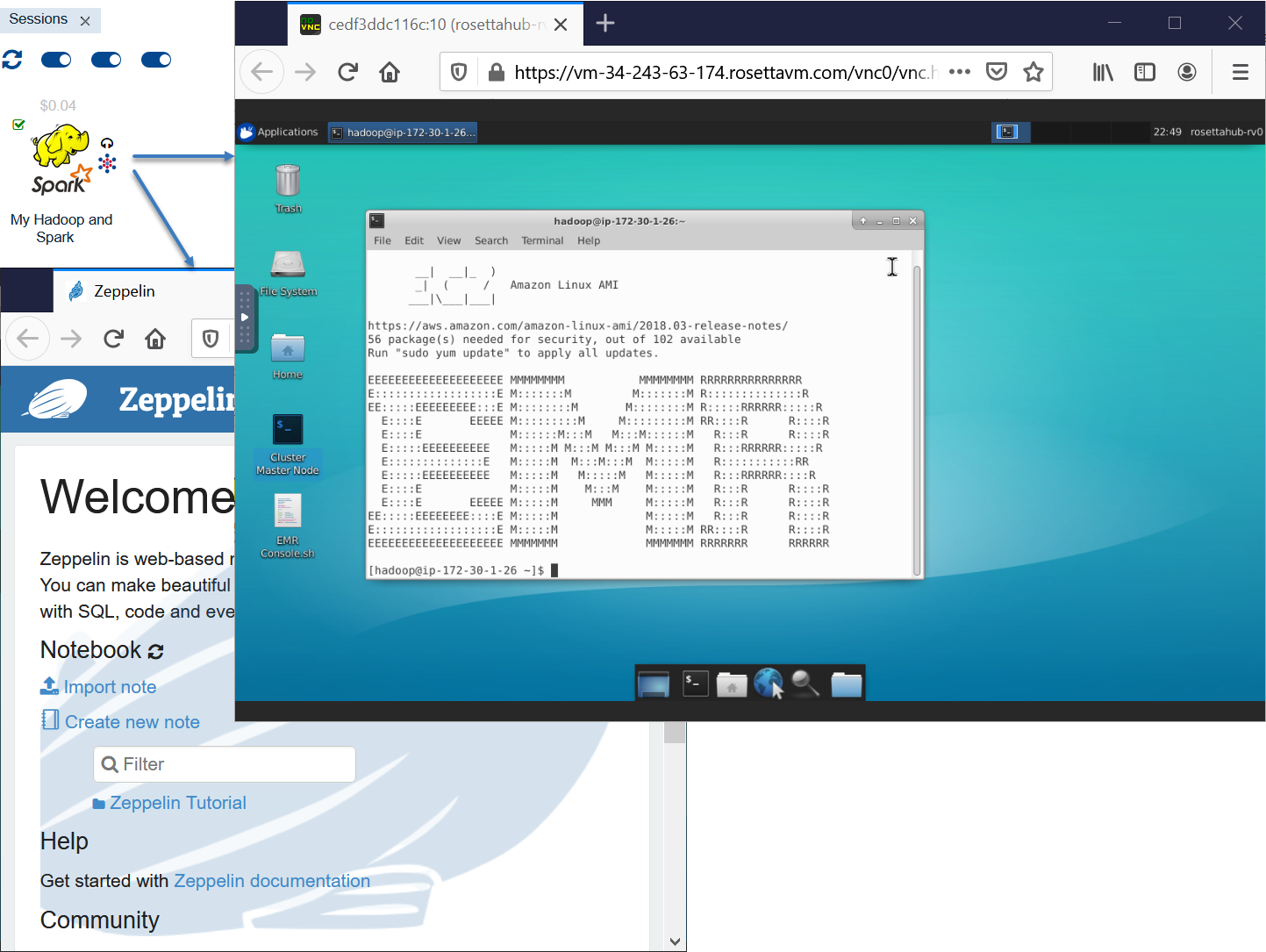Screen dimensions: 1266x952
Task: Launch the web browser globe dock icon
Action: click(769, 683)
